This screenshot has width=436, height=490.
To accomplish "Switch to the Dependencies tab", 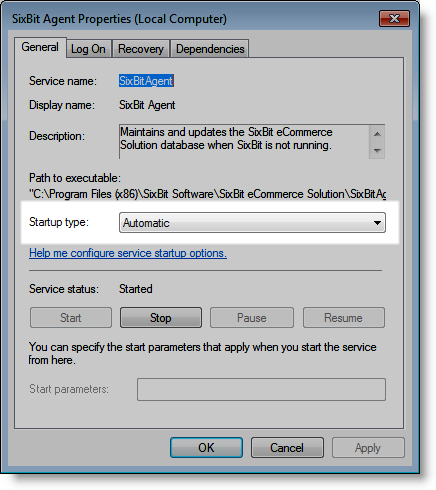I will (x=210, y=49).
